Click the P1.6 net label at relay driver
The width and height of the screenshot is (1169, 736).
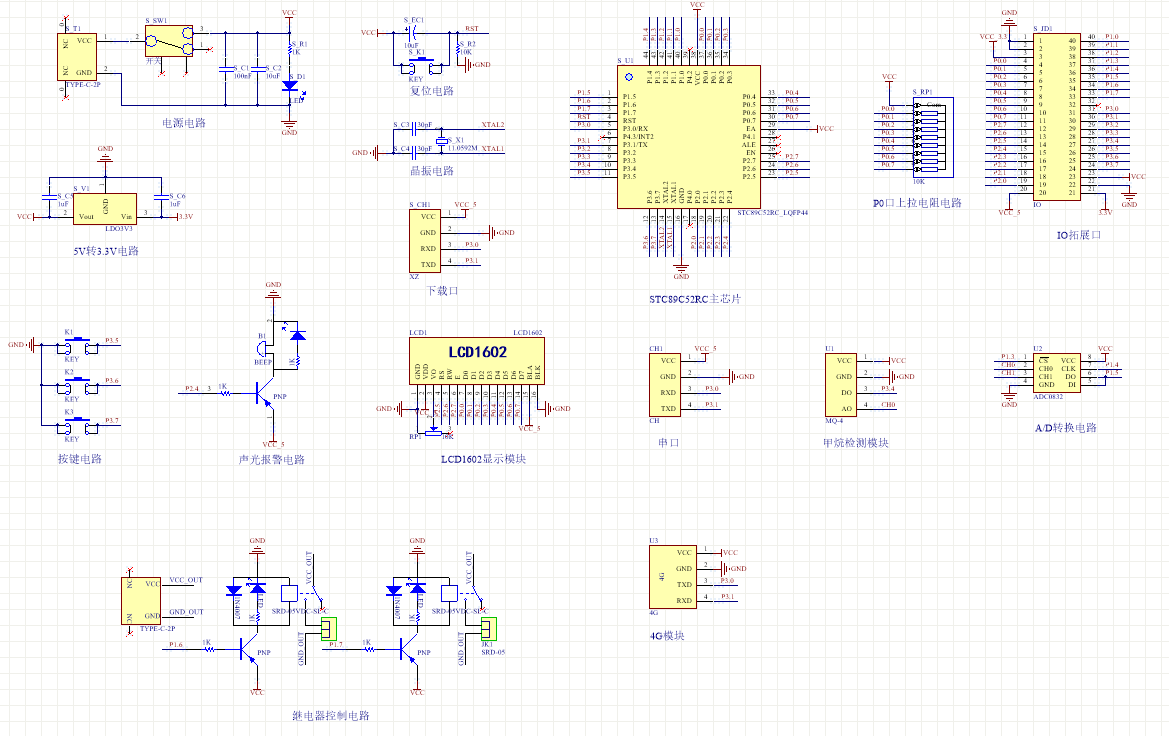pyautogui.click(x=176, y=645)
